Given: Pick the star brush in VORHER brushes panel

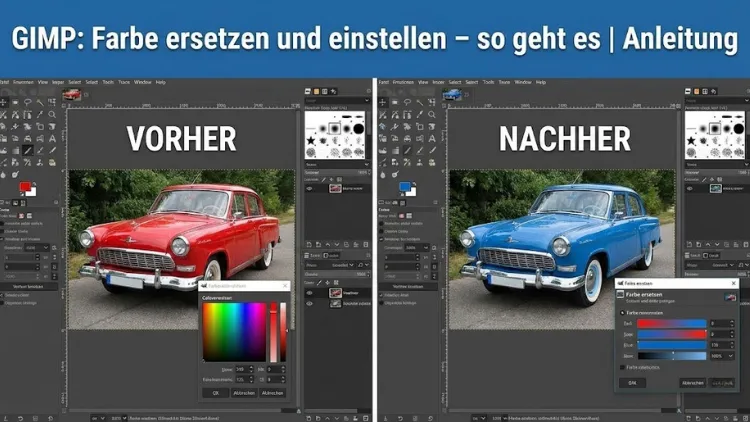Looking at the screenshot, I should pyautogui.click(x=311, y=140).
